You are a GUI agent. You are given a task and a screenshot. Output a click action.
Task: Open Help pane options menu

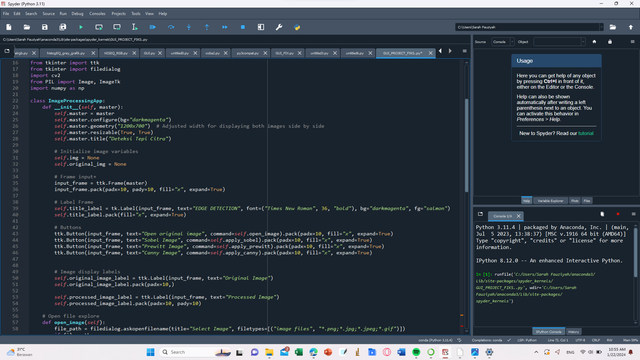click(633, 42)
